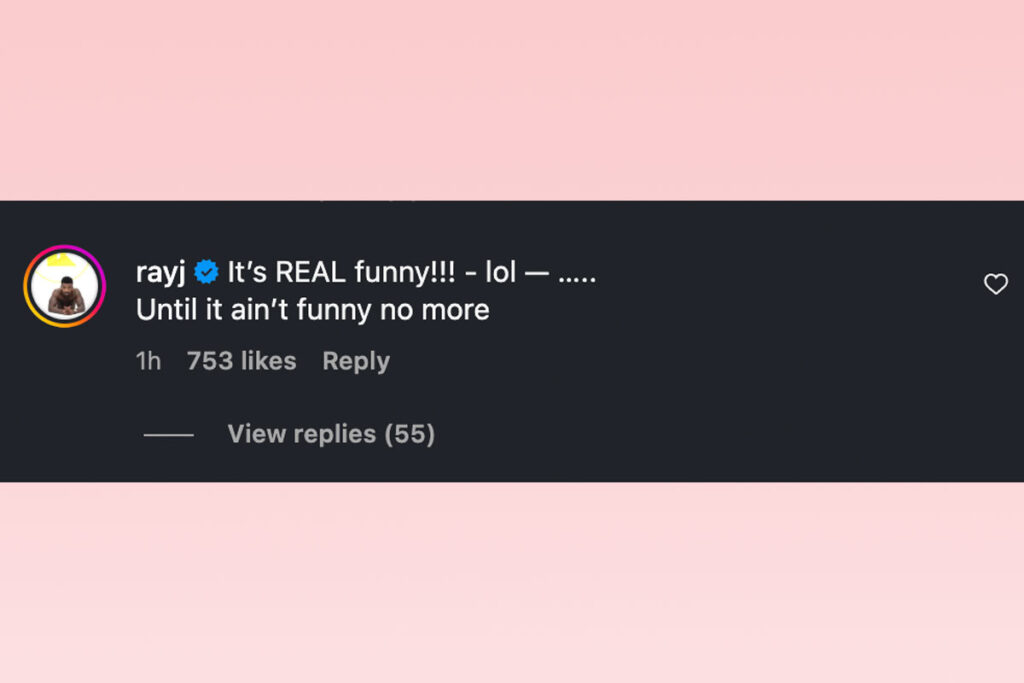Click the pink area below the comment panel
Viewport: 1024px width, 683px height.
[x=512, y=582]
